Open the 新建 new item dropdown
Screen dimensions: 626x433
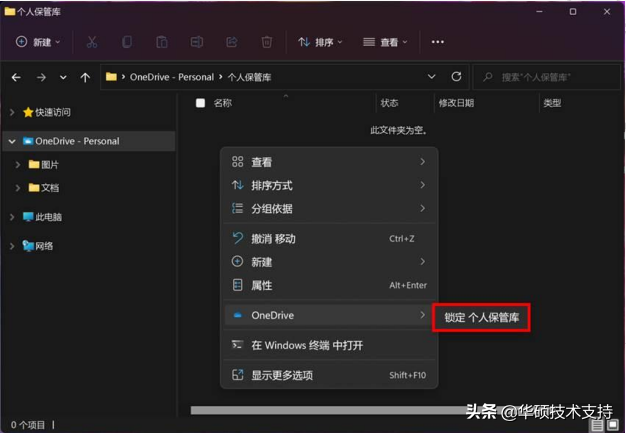point(38,42)
